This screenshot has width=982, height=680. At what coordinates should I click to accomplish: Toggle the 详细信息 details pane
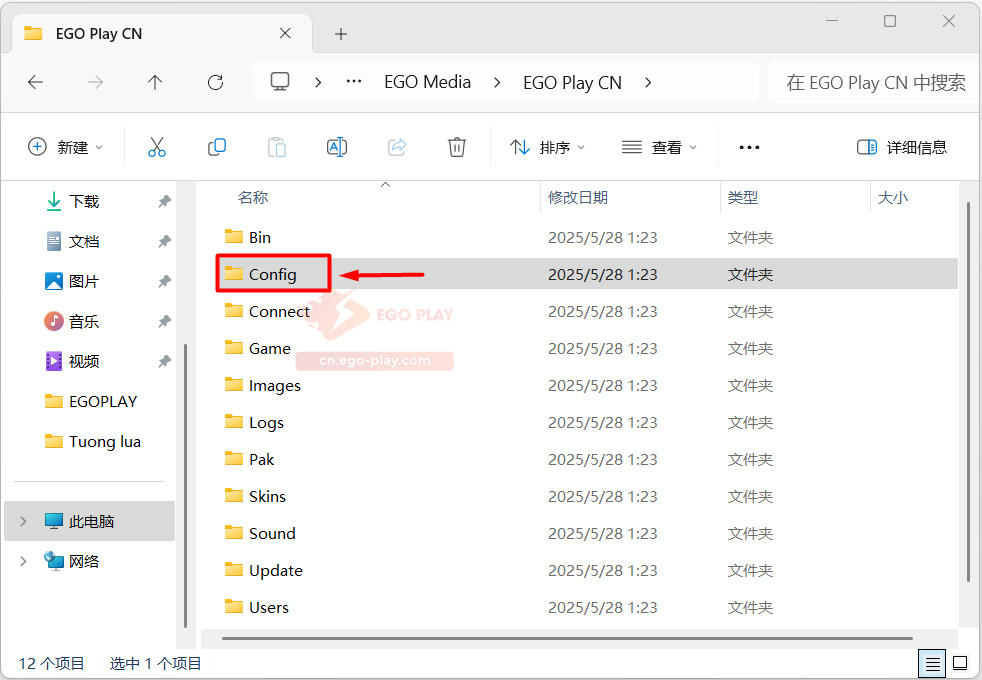point(902,147)
